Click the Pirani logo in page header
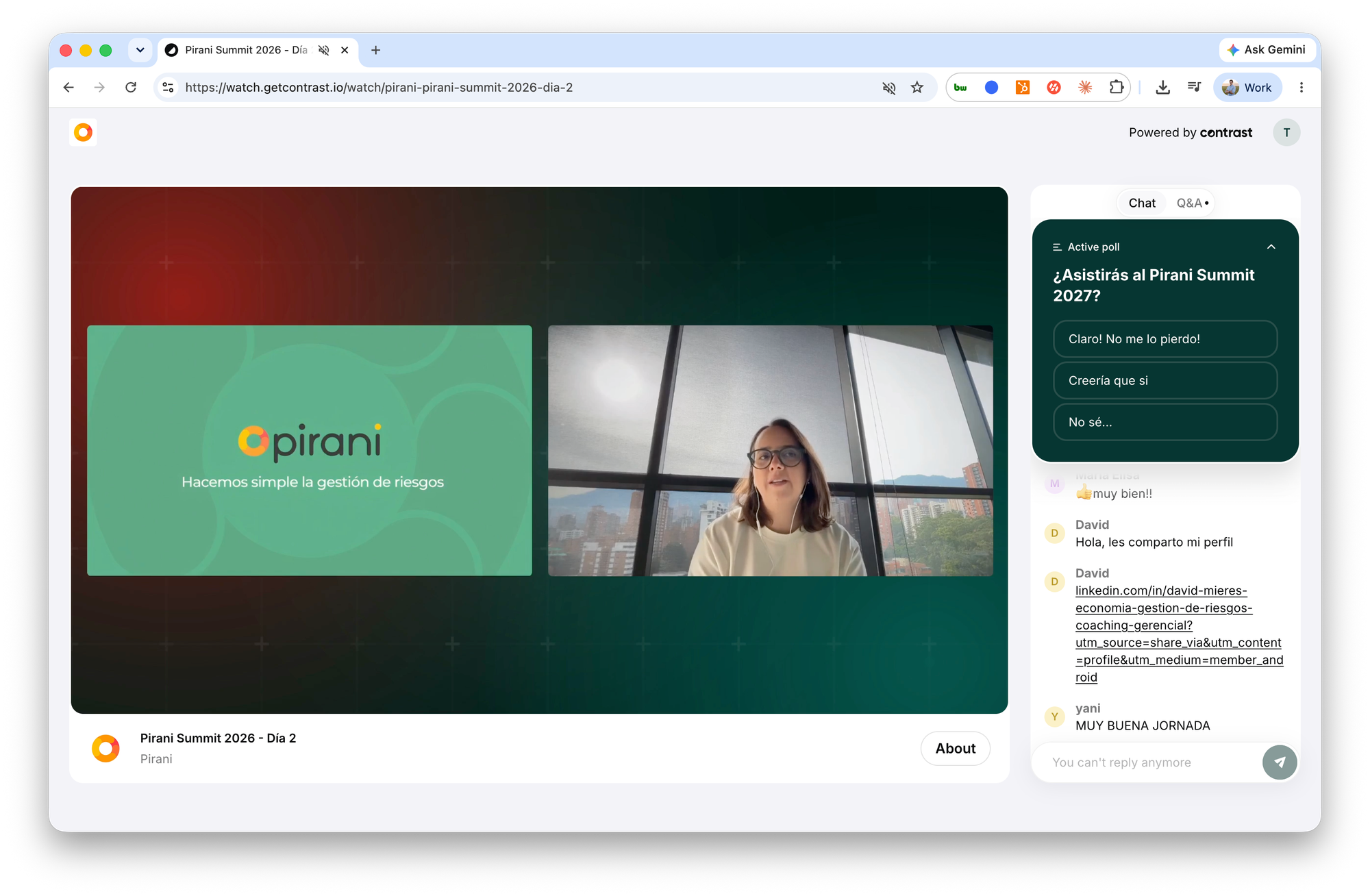 (83, 132)
